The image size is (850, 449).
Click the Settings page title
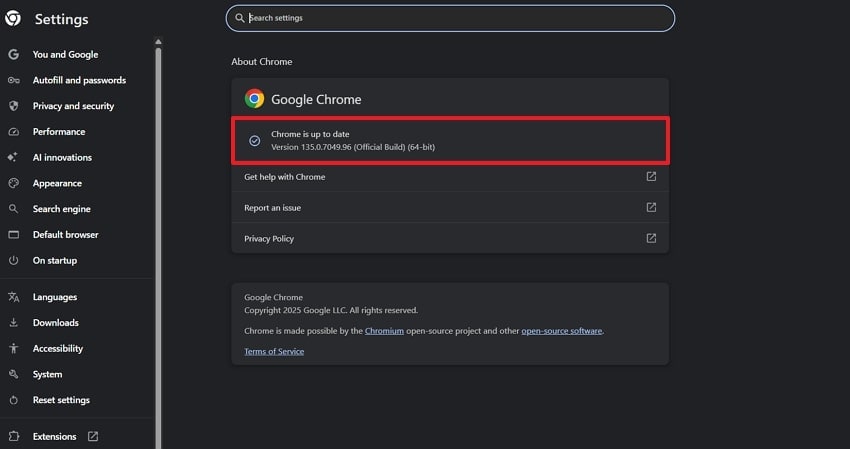61,19
